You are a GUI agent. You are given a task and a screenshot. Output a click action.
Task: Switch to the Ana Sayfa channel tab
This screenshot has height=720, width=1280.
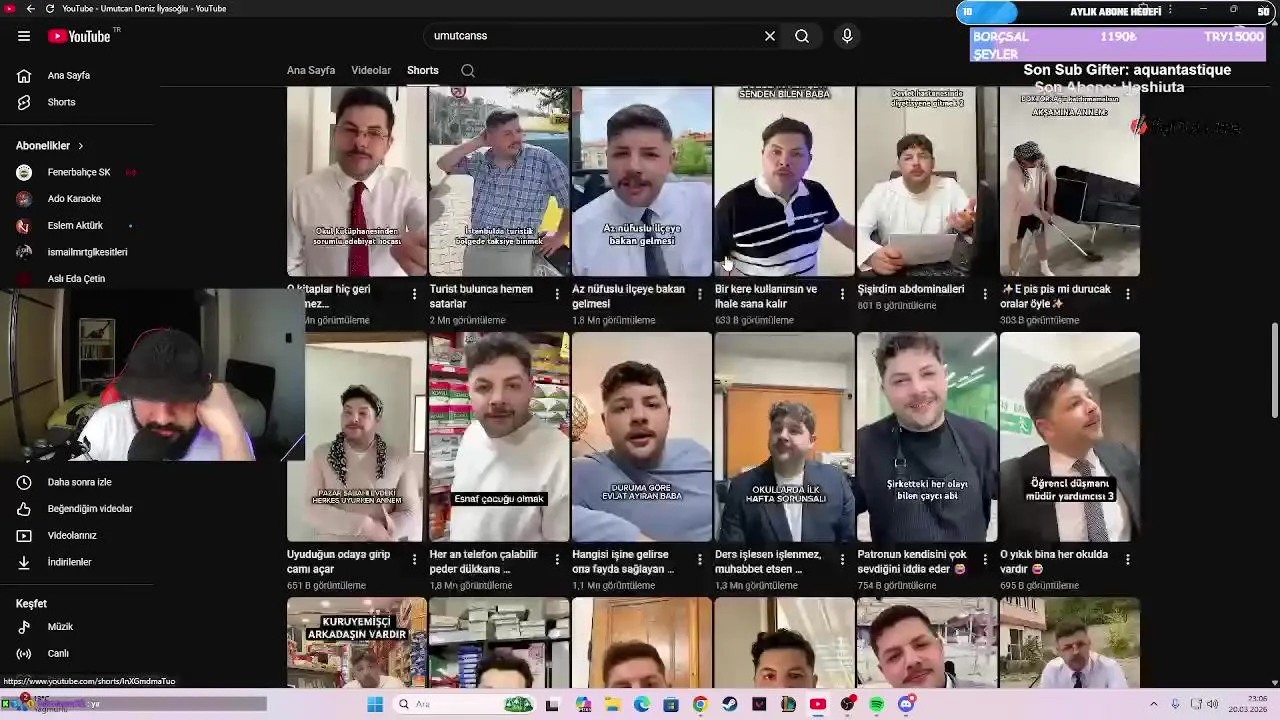click(x=311, y=71)
